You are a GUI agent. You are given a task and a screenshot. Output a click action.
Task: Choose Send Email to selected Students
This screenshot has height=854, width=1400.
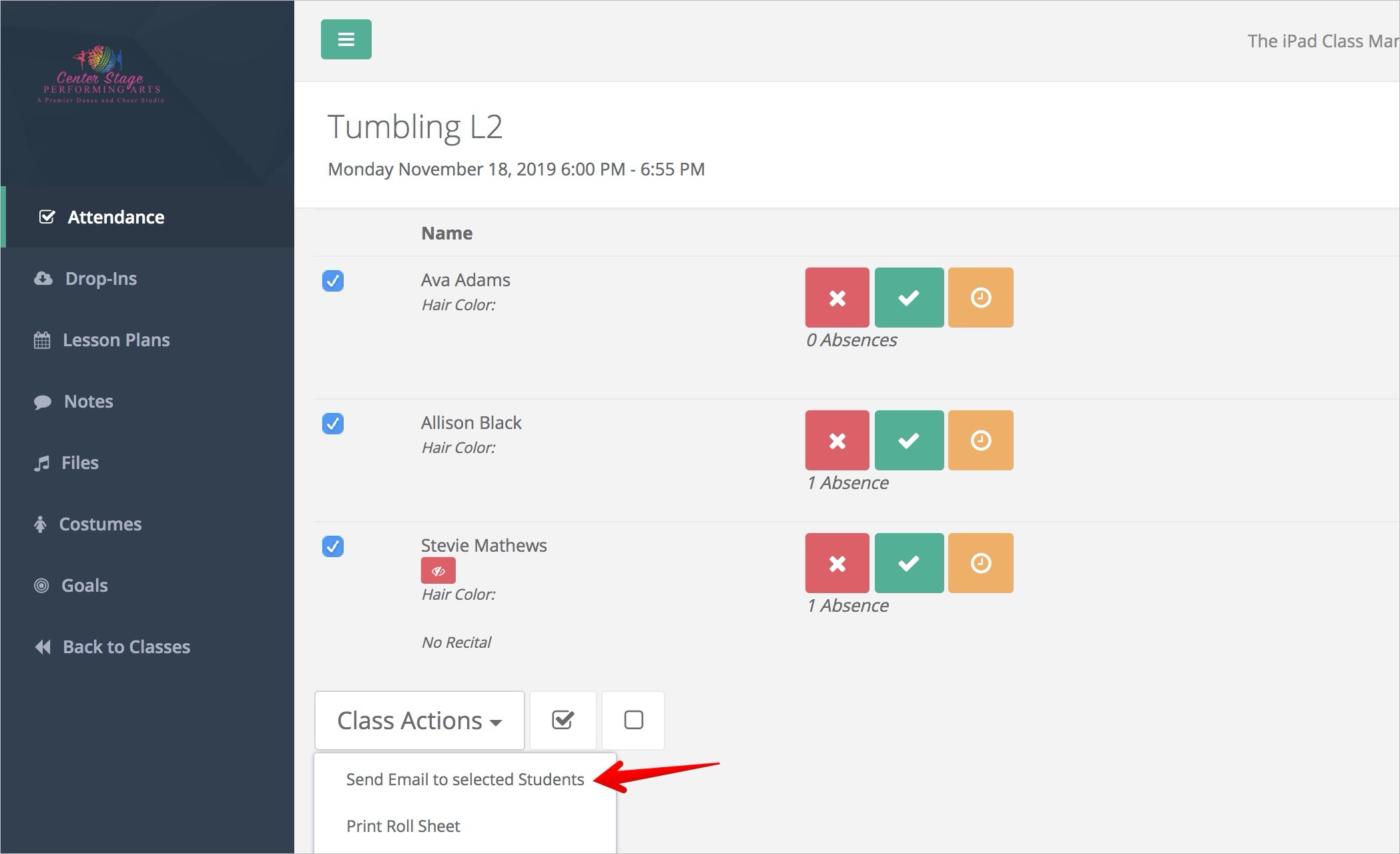[464, 779]
